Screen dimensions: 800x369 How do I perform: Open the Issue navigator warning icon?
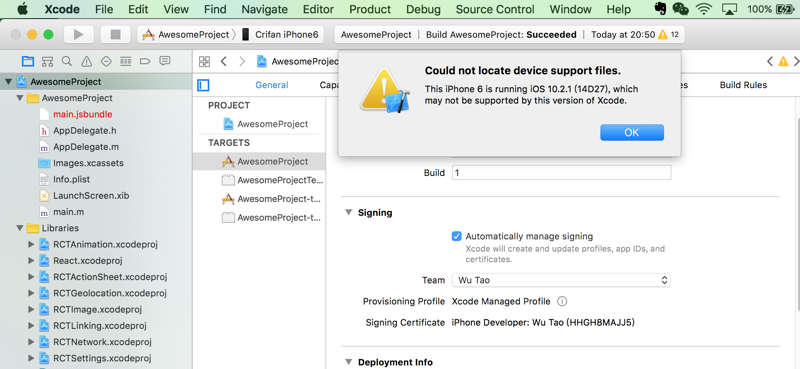pyautogui.click(x=87, y=62)
